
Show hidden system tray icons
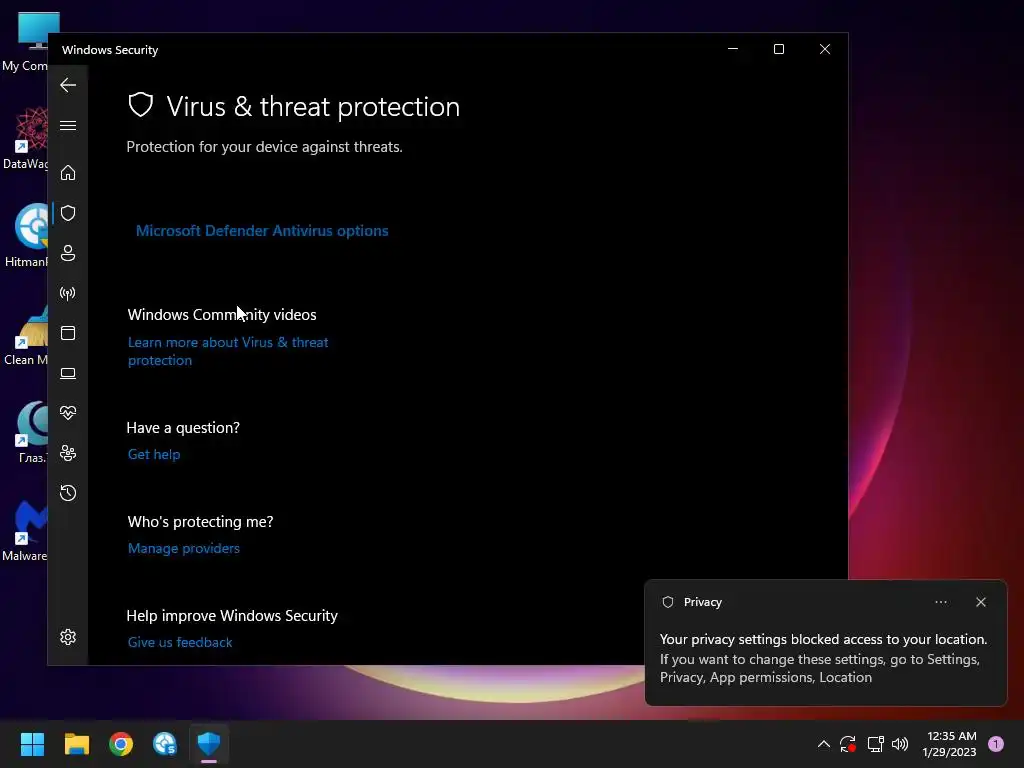coord(824,744)
